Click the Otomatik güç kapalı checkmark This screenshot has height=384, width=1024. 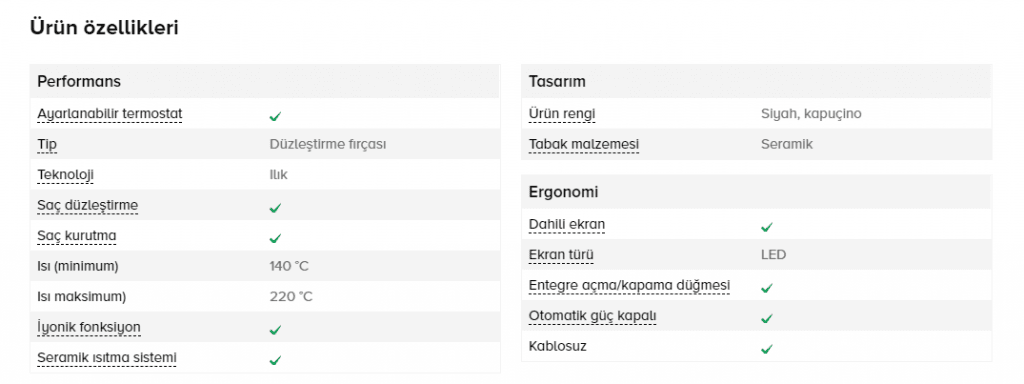(x=767, y=319)
